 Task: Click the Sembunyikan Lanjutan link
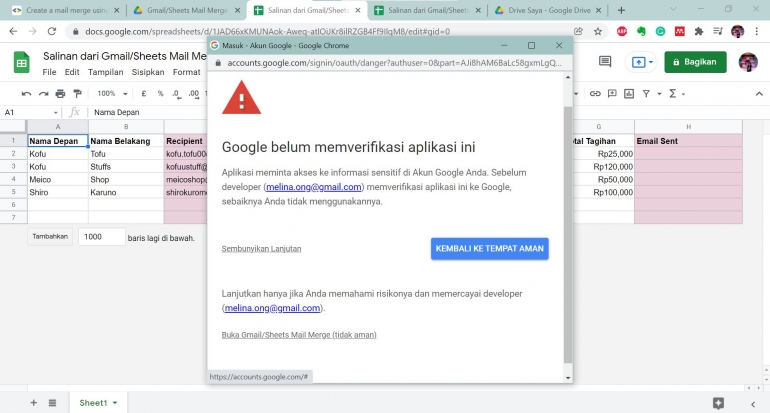click(x=261, y=248)
